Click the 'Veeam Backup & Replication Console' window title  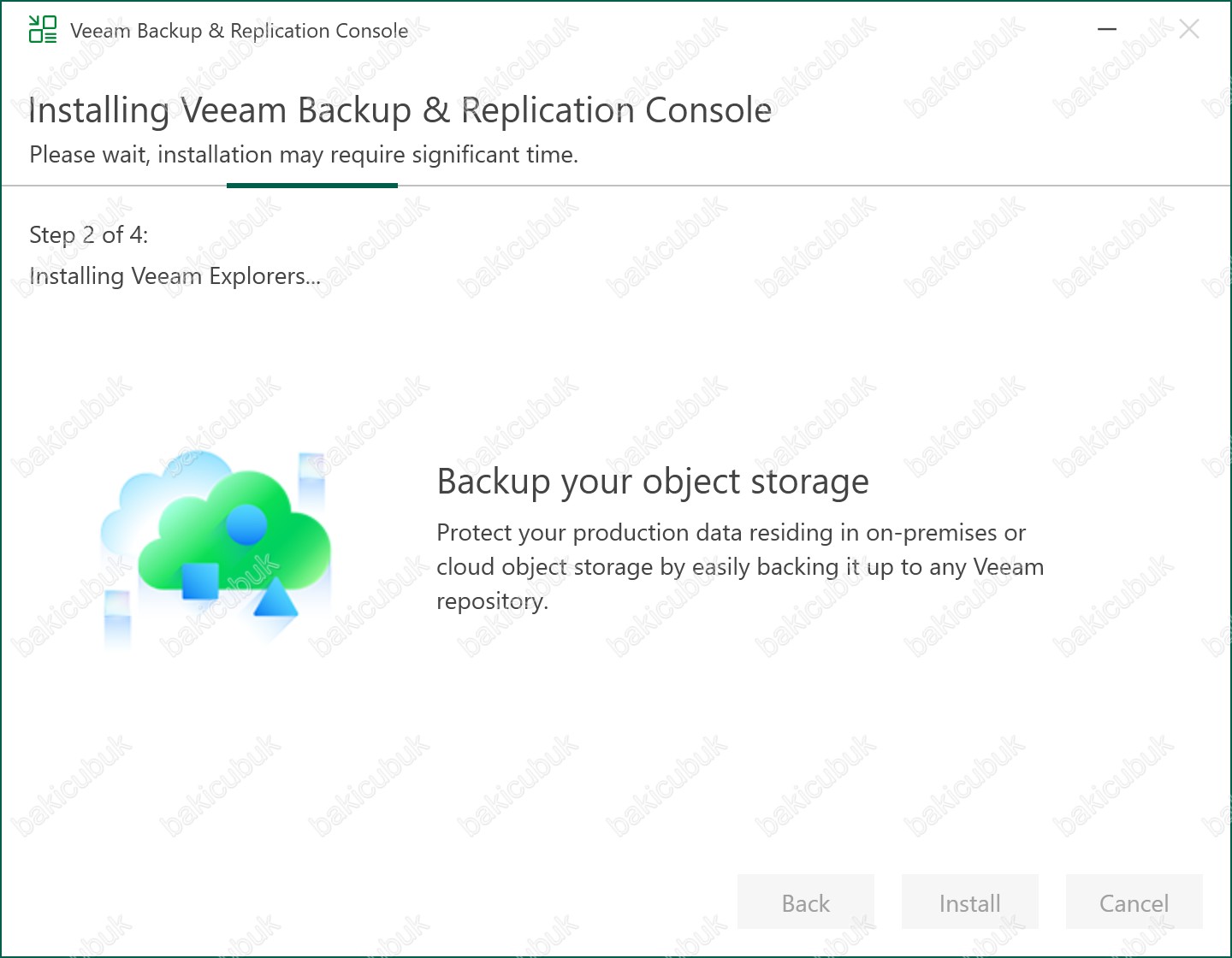click(239, 31)
